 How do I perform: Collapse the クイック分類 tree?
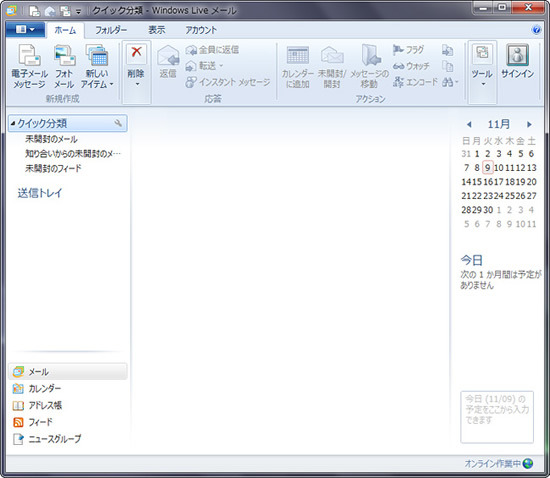pyautogui.click(x=13, y=123)
